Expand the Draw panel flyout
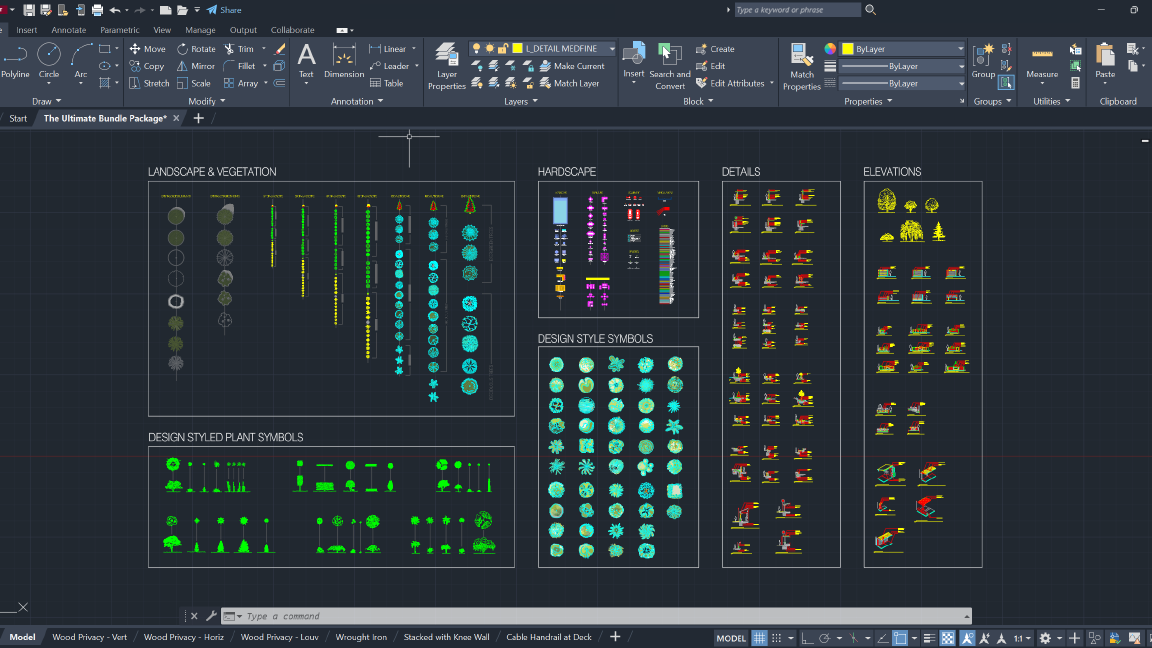The width and height of the screenshot is (1152, 648). point(47,101)
